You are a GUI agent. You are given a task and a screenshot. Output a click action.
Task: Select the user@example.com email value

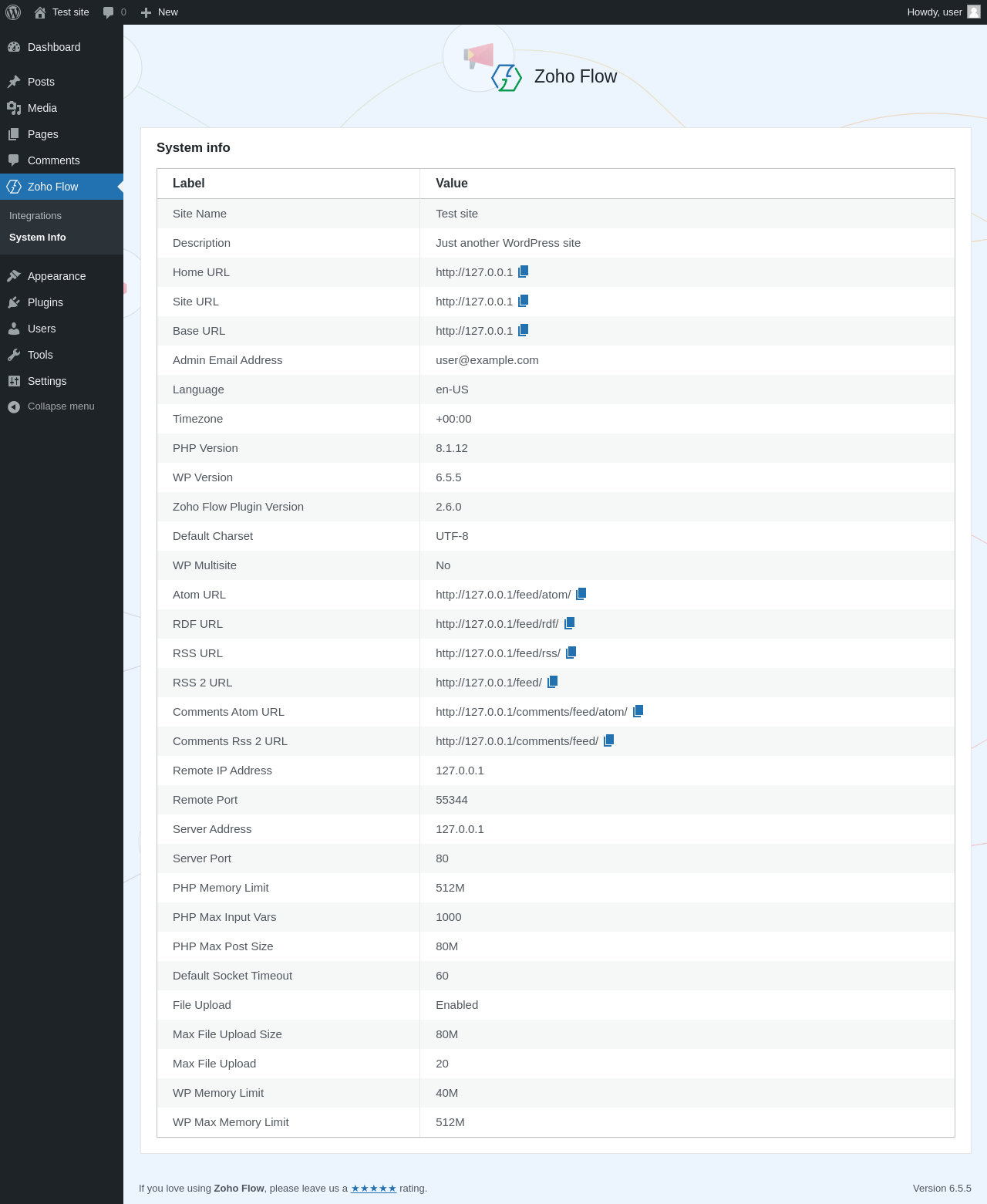pyautogui.click(x=487, y=360)
